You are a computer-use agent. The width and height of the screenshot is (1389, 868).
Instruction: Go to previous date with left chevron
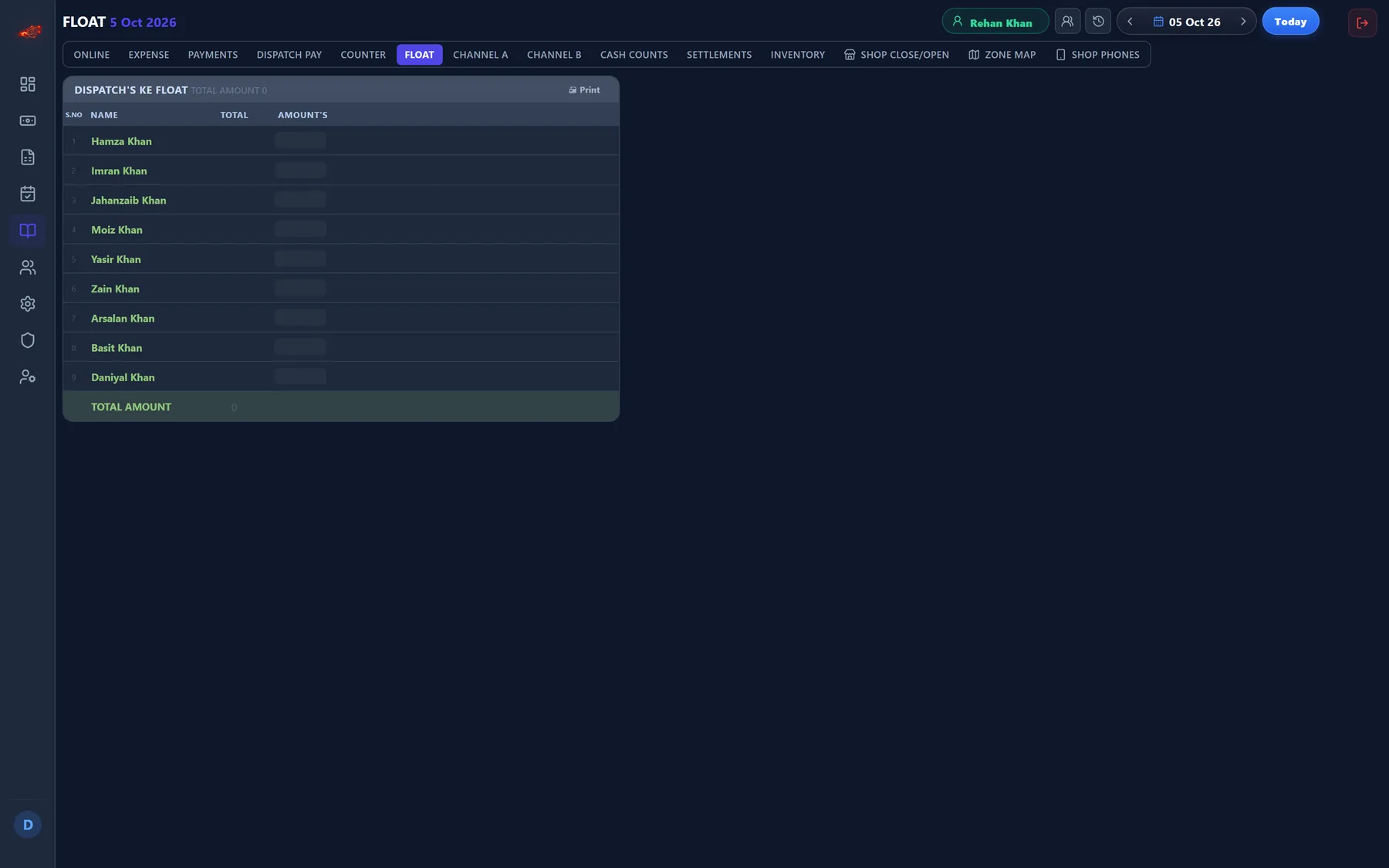tap(1130, 22)
